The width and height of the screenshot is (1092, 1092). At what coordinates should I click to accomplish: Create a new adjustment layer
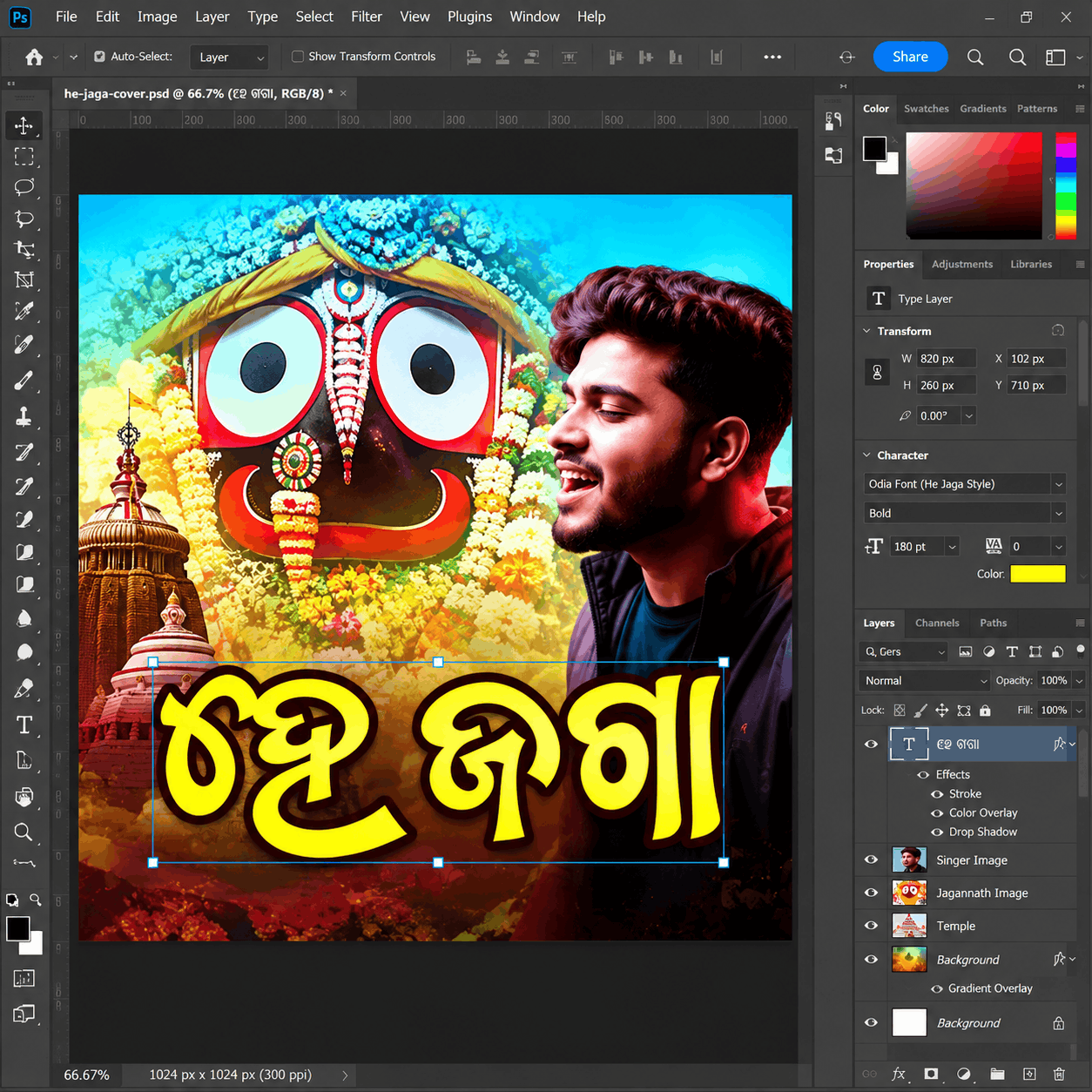(964, 1074)
